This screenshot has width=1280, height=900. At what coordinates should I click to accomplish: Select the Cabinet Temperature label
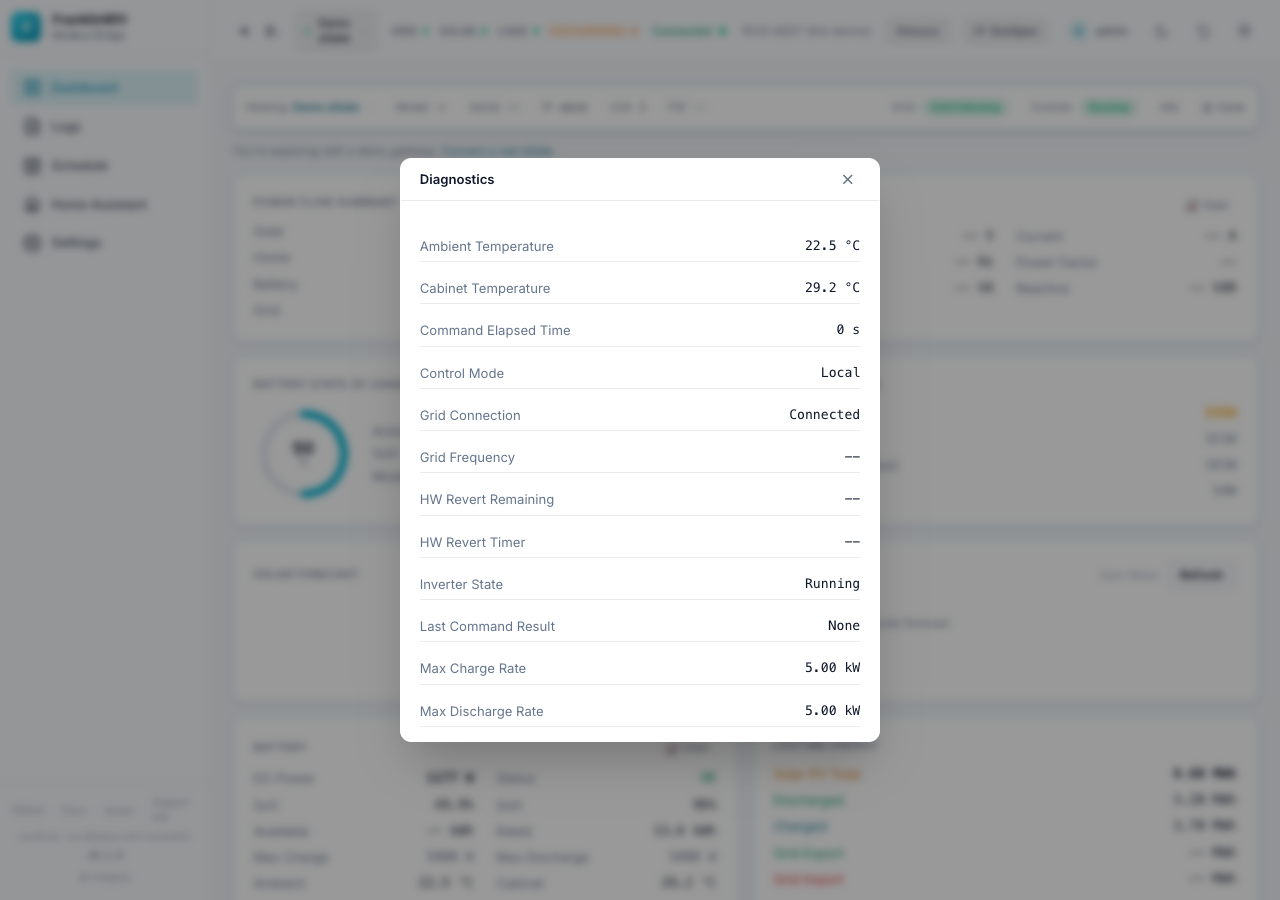tap(485, 288)
